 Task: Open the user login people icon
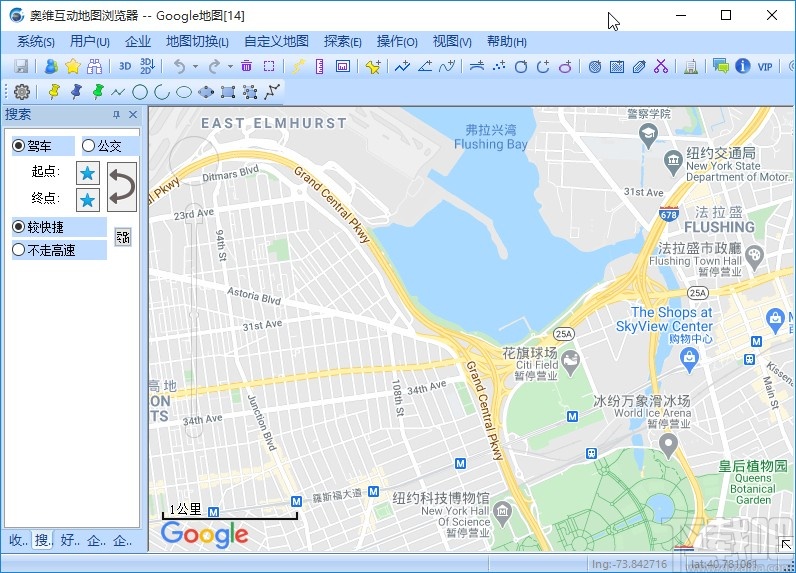51,66
